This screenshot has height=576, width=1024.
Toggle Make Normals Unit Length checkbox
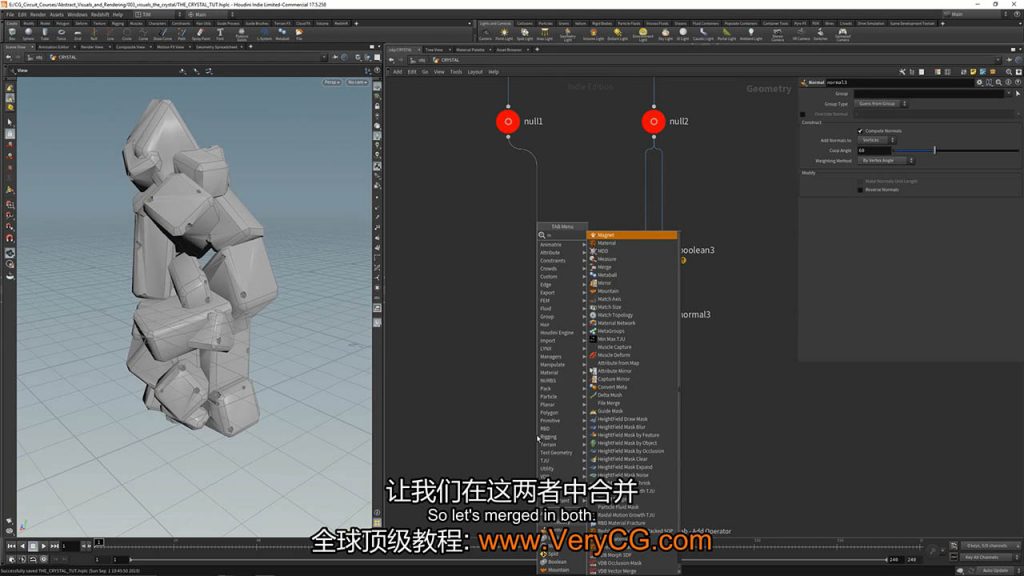point(860,181)
